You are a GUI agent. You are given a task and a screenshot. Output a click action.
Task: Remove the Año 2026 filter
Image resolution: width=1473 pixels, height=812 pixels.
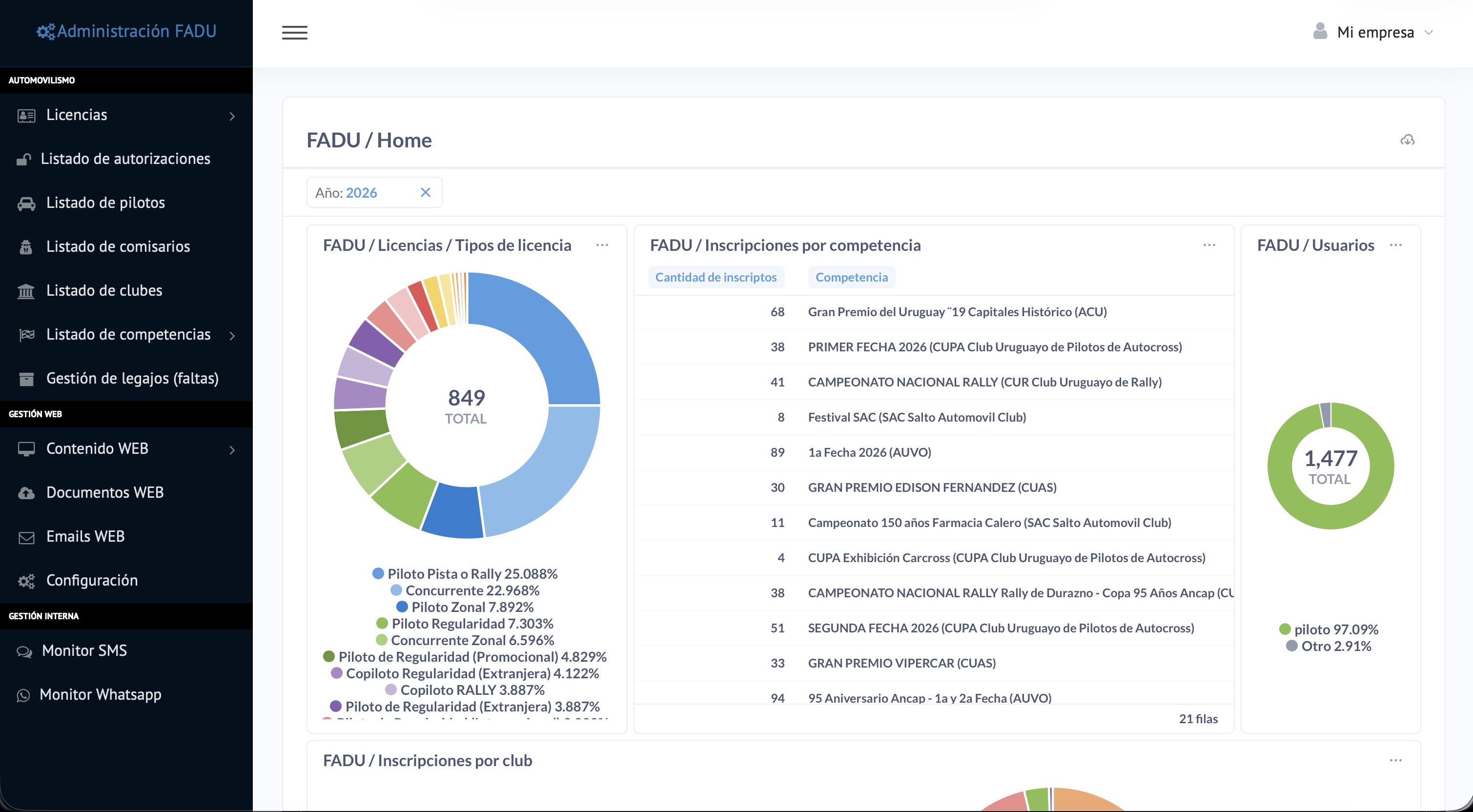[x=426, y=192]
